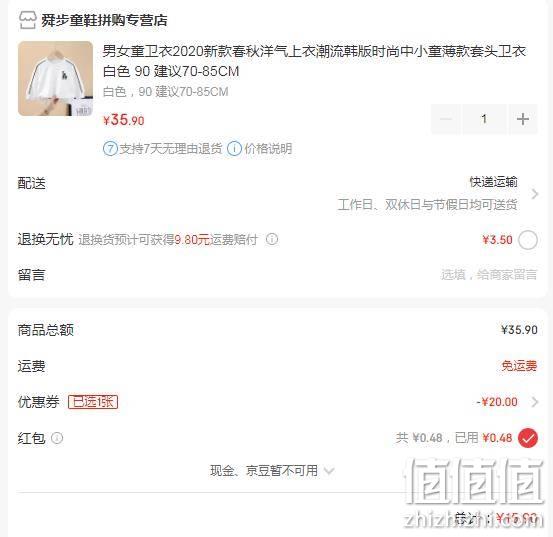Click the 已选1张 coupon tag
The image size is (553, 537).
click(93, 402)
